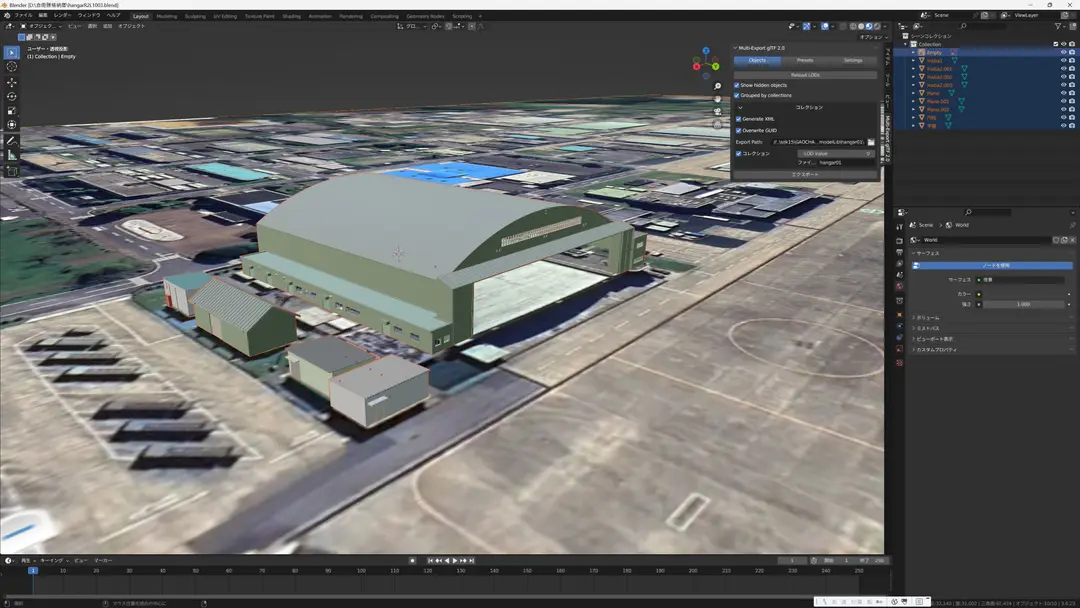Screen dimensions: 1080x608
Task: Switch to UV Editing workspace tab
Action: (225, 16)
